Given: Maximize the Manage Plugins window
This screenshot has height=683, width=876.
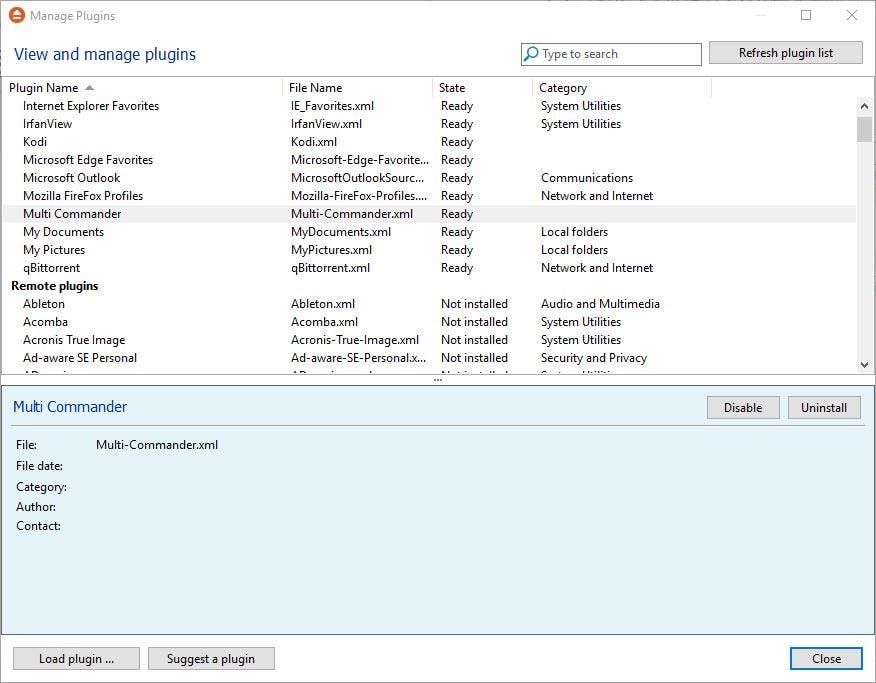Looking at the screenshot, I should pos(806,15).
